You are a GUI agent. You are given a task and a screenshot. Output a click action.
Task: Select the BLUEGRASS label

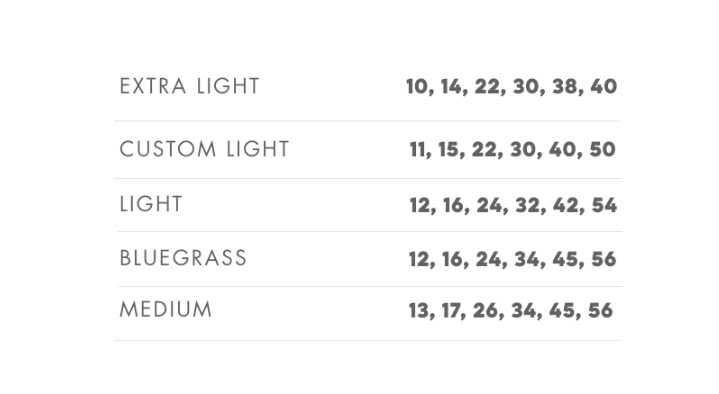pos(183,258)
